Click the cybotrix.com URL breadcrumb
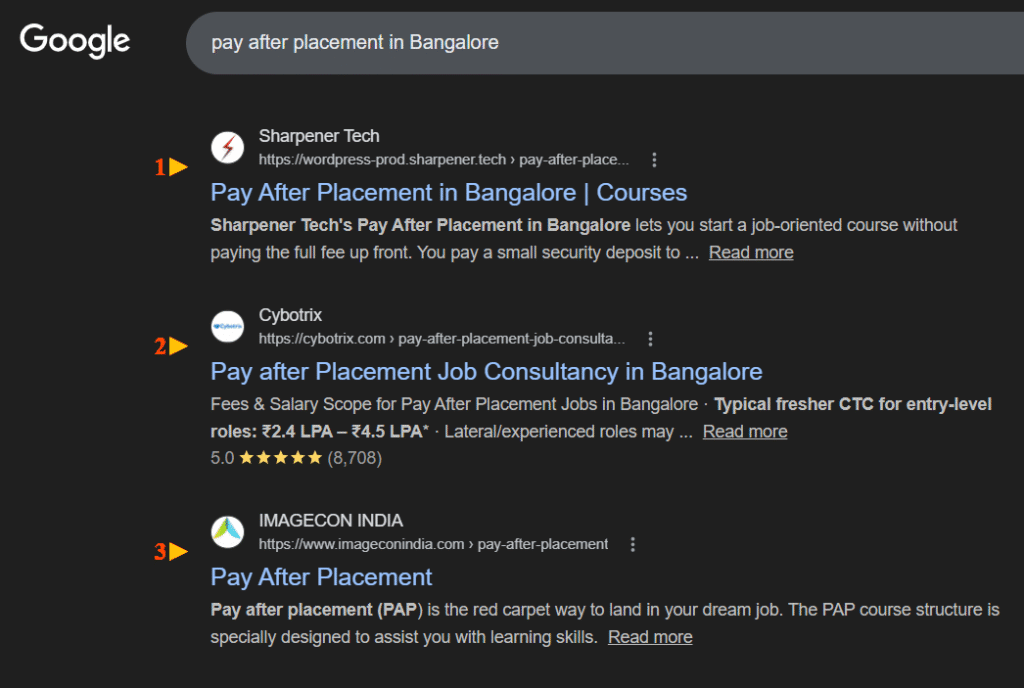This screenshot has height=688, width=1024. pos(442,339)
